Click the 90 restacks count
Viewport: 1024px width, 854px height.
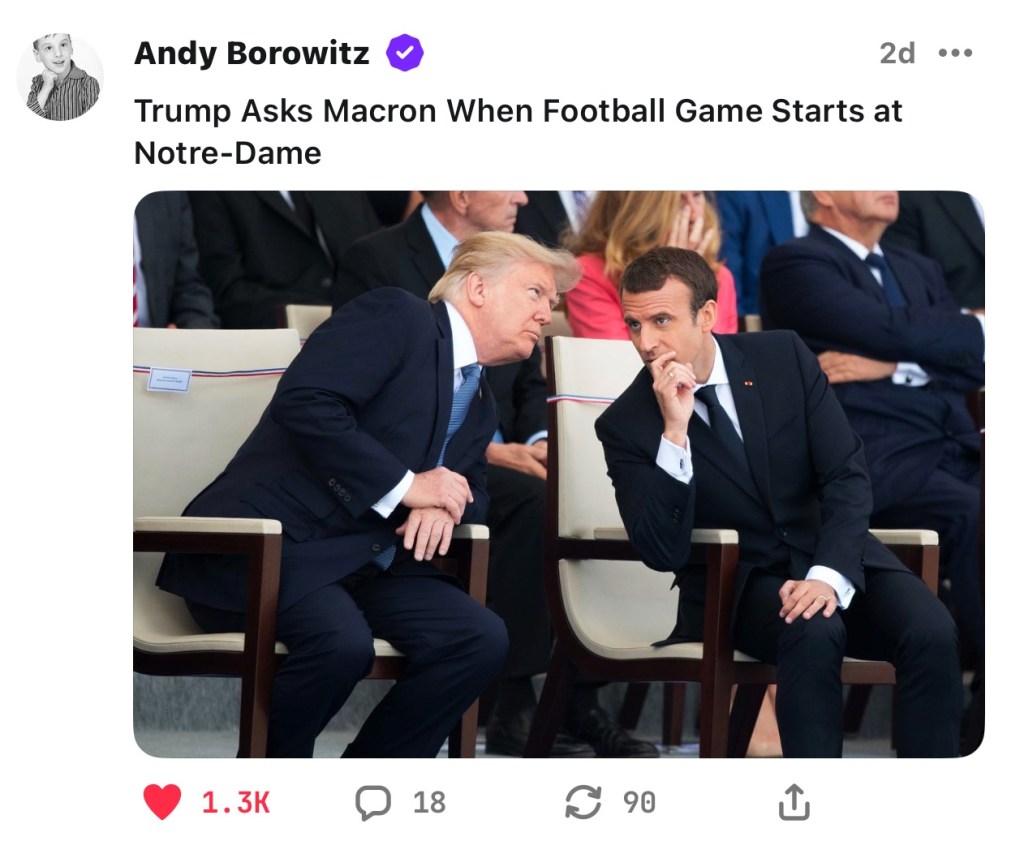[x=639, y=802]
